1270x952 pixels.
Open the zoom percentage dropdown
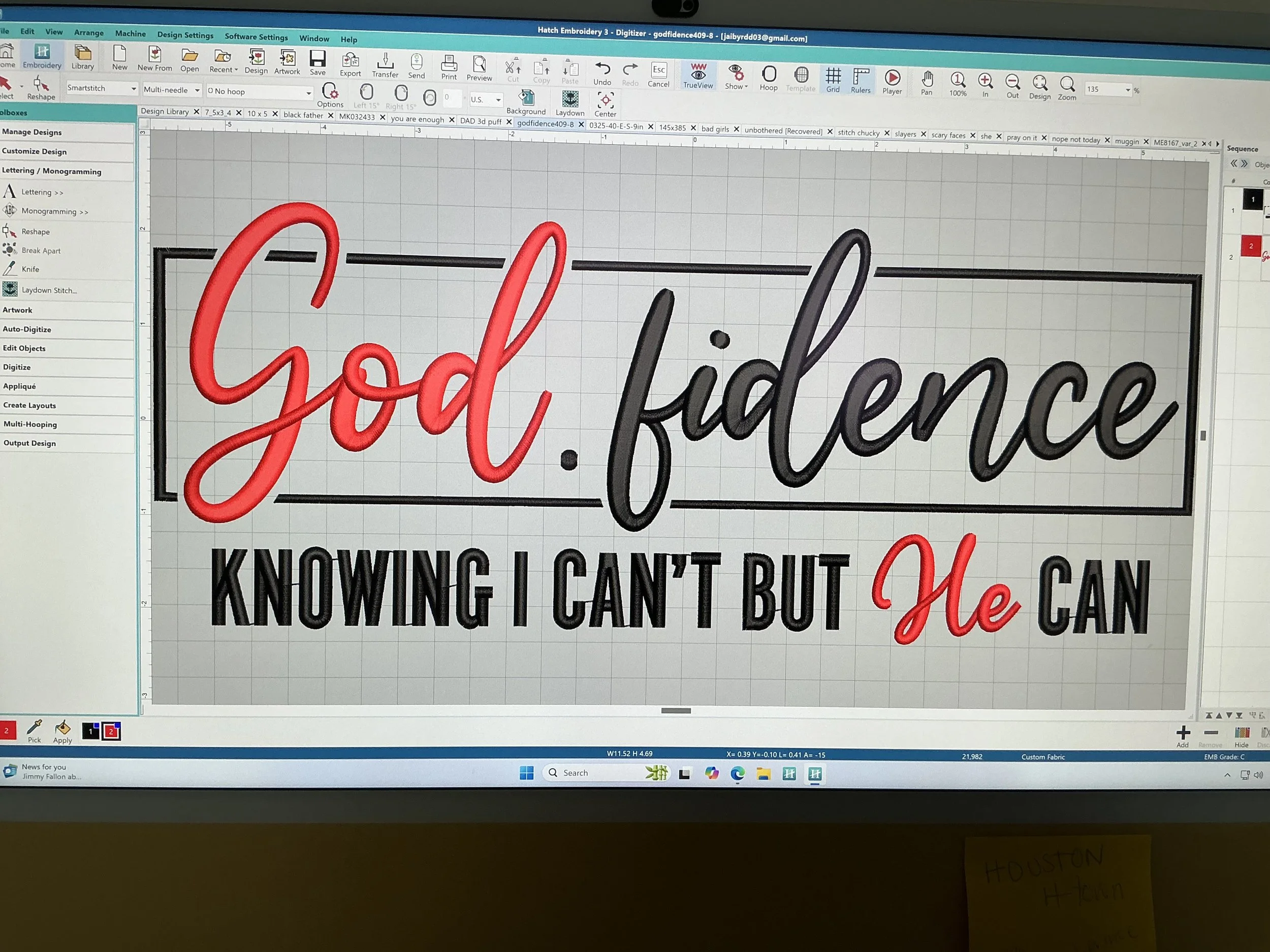coord(1128,90)
